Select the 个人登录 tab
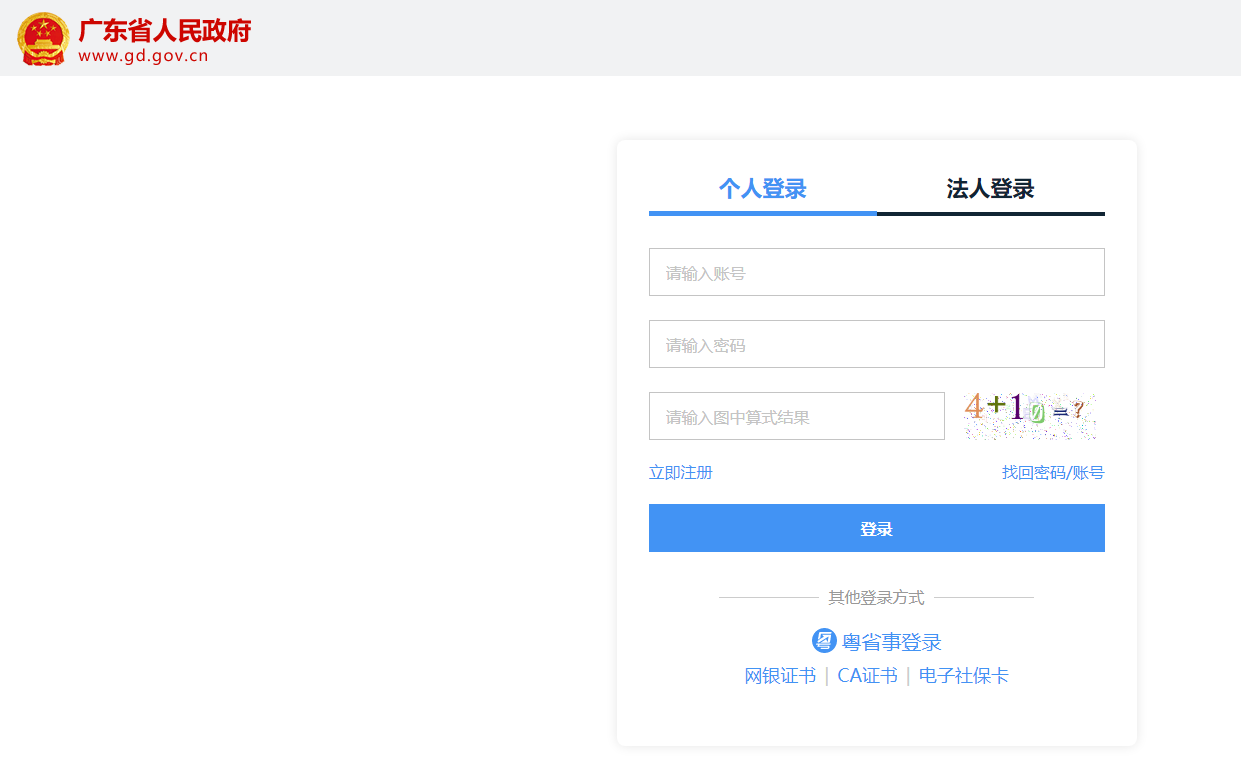 [x=762, y=189]
